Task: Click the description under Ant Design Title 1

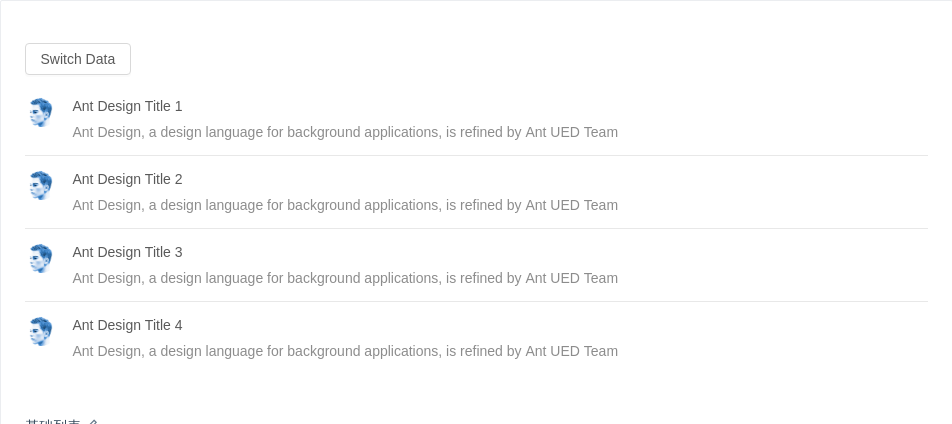Action: point(345,132)
